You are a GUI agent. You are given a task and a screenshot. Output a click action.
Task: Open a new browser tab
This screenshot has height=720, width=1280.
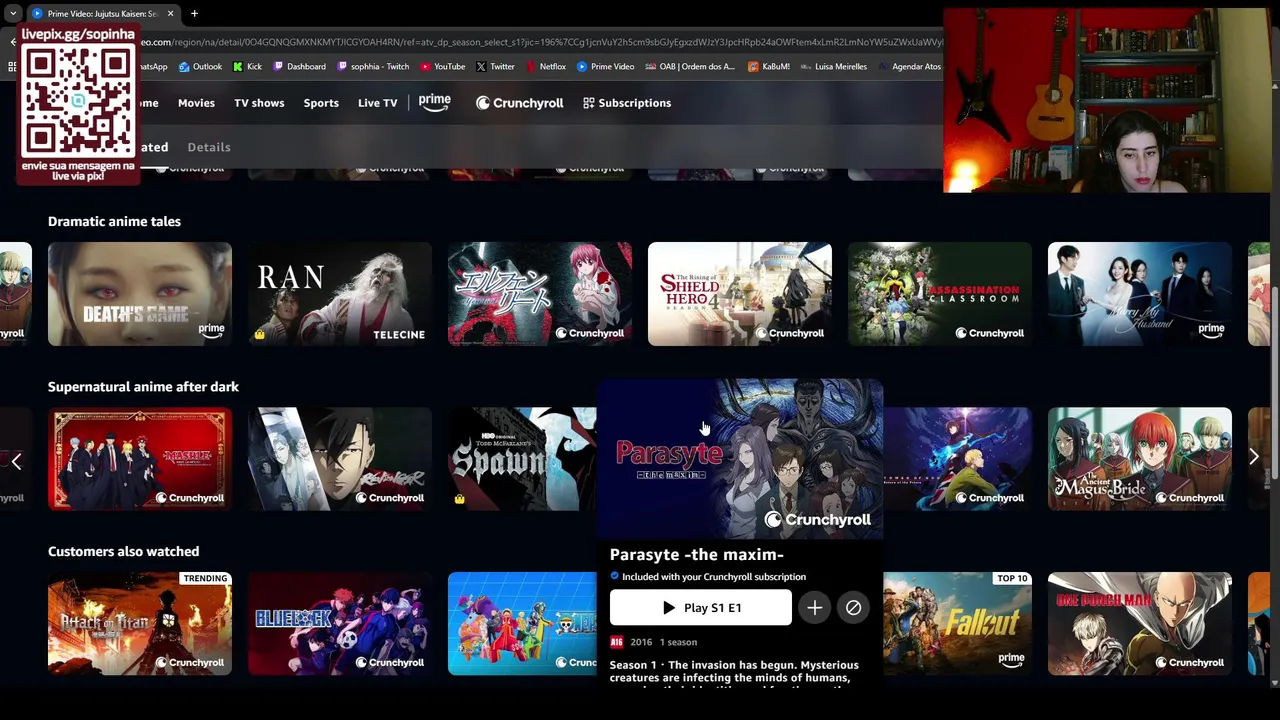click(x=194, y=14)
